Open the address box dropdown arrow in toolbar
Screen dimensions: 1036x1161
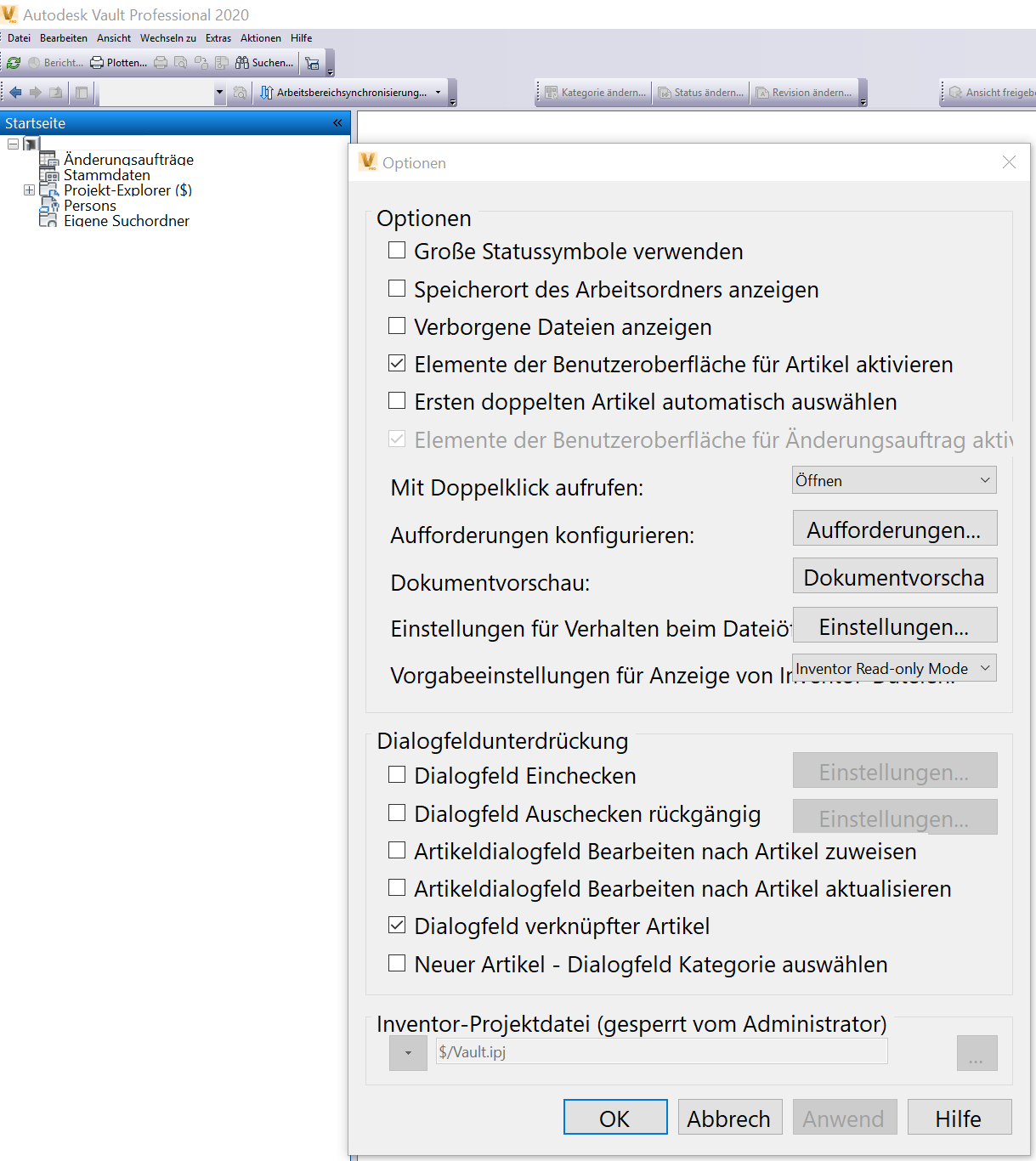tap(219, 92)
